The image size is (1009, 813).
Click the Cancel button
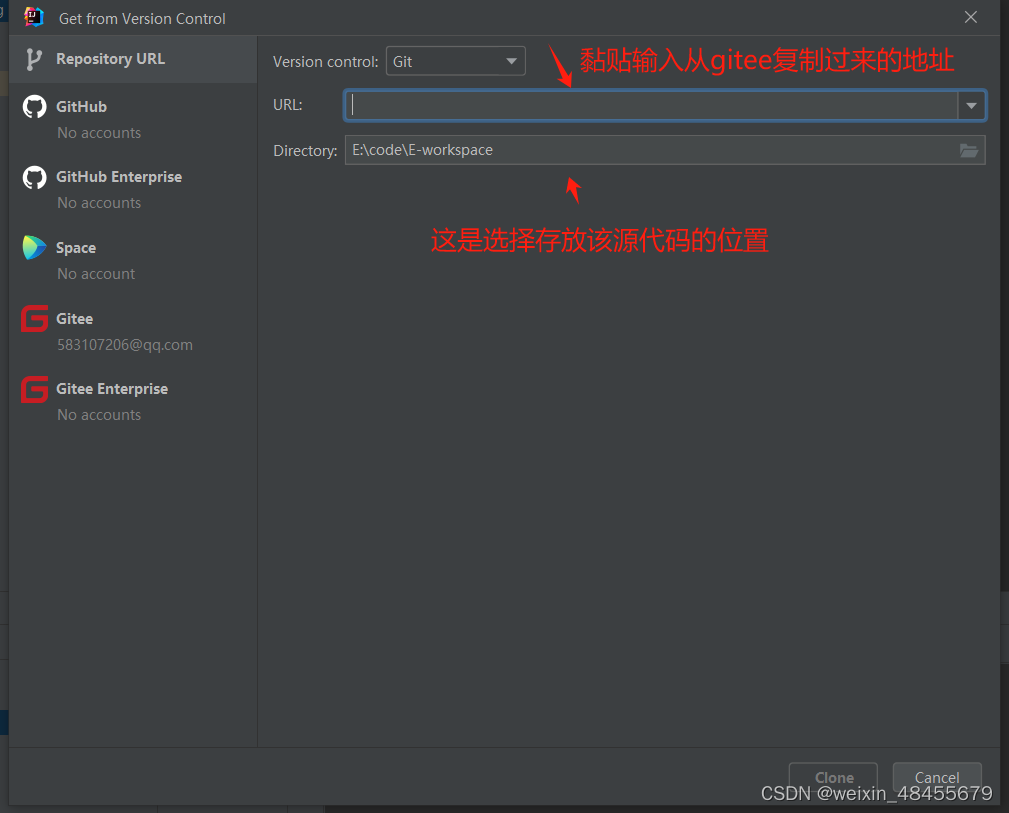936,777
